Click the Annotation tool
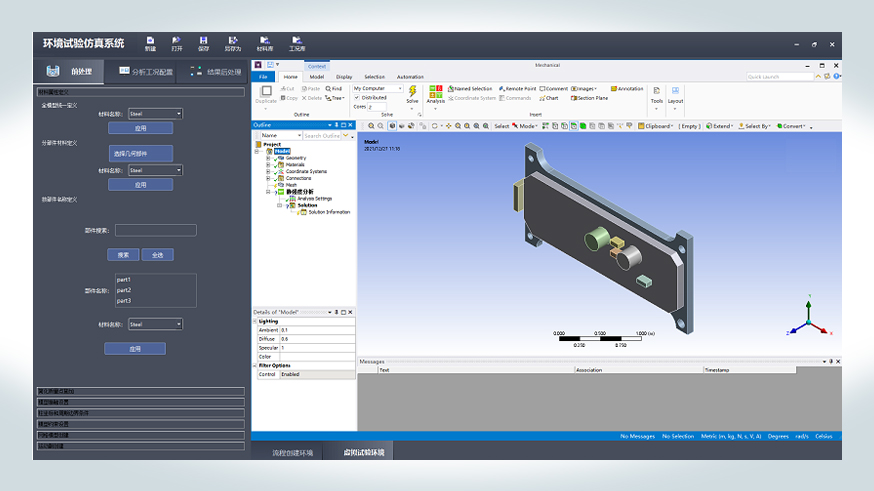This screenshot has width=874, height=491. 627,89
